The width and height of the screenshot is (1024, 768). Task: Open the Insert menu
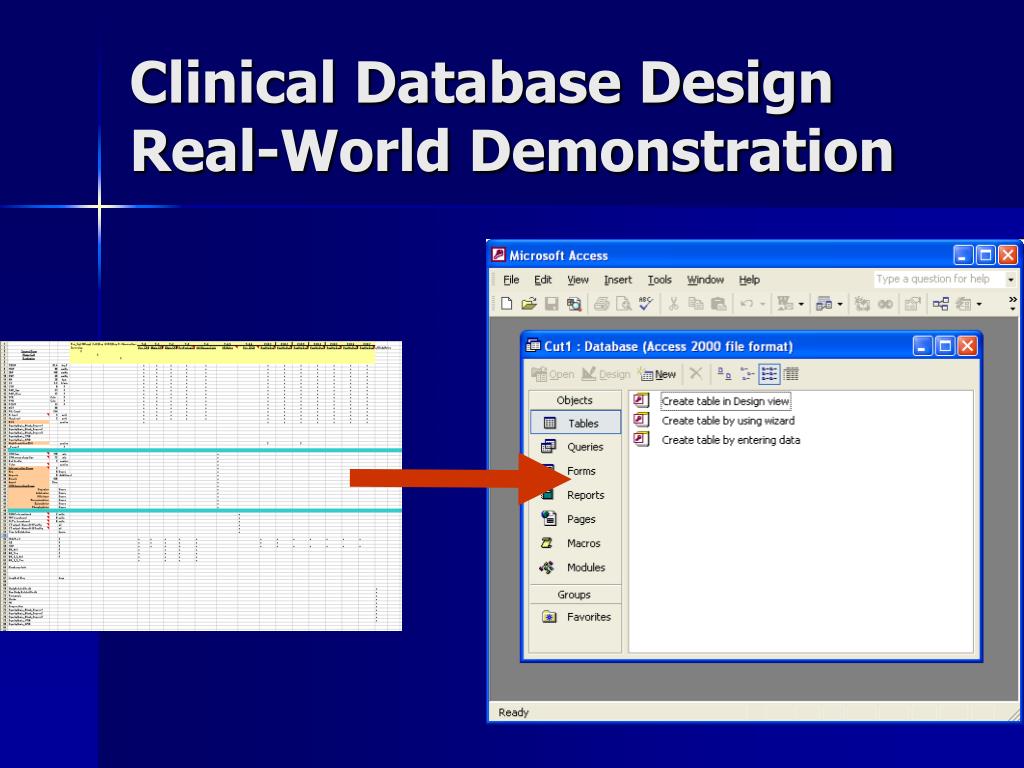(x=618, y=280)
